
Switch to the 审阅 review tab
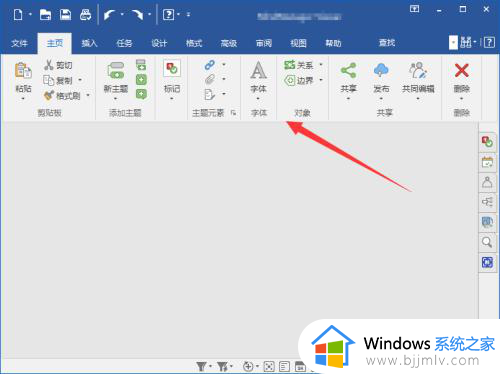click(x=264, y=43)
